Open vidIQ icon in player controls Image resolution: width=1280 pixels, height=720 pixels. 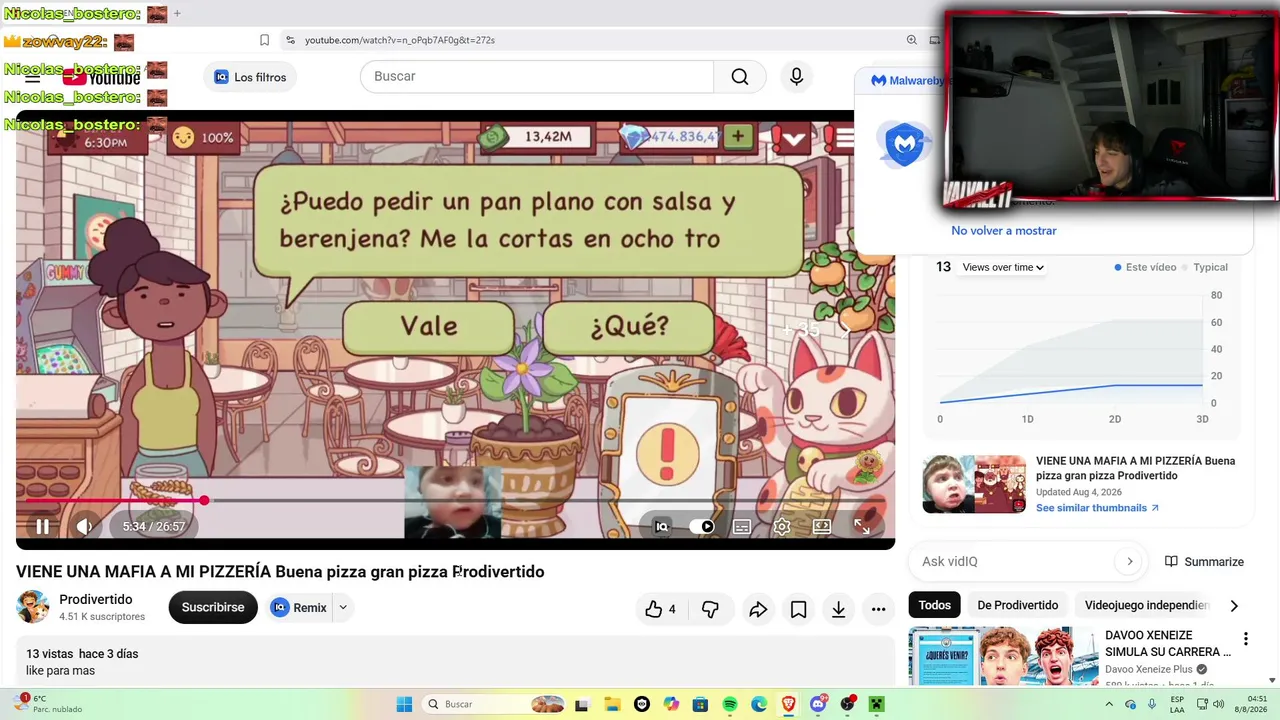click(661, 526)
